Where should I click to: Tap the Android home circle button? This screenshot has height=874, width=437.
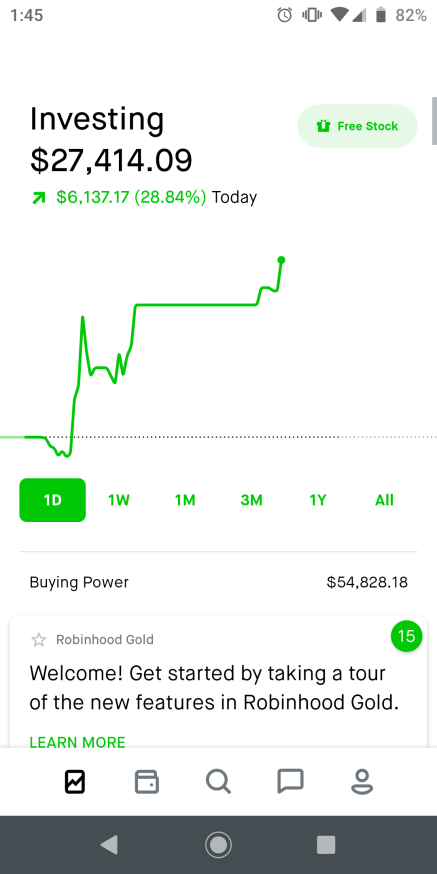click(x=218, y=845)
